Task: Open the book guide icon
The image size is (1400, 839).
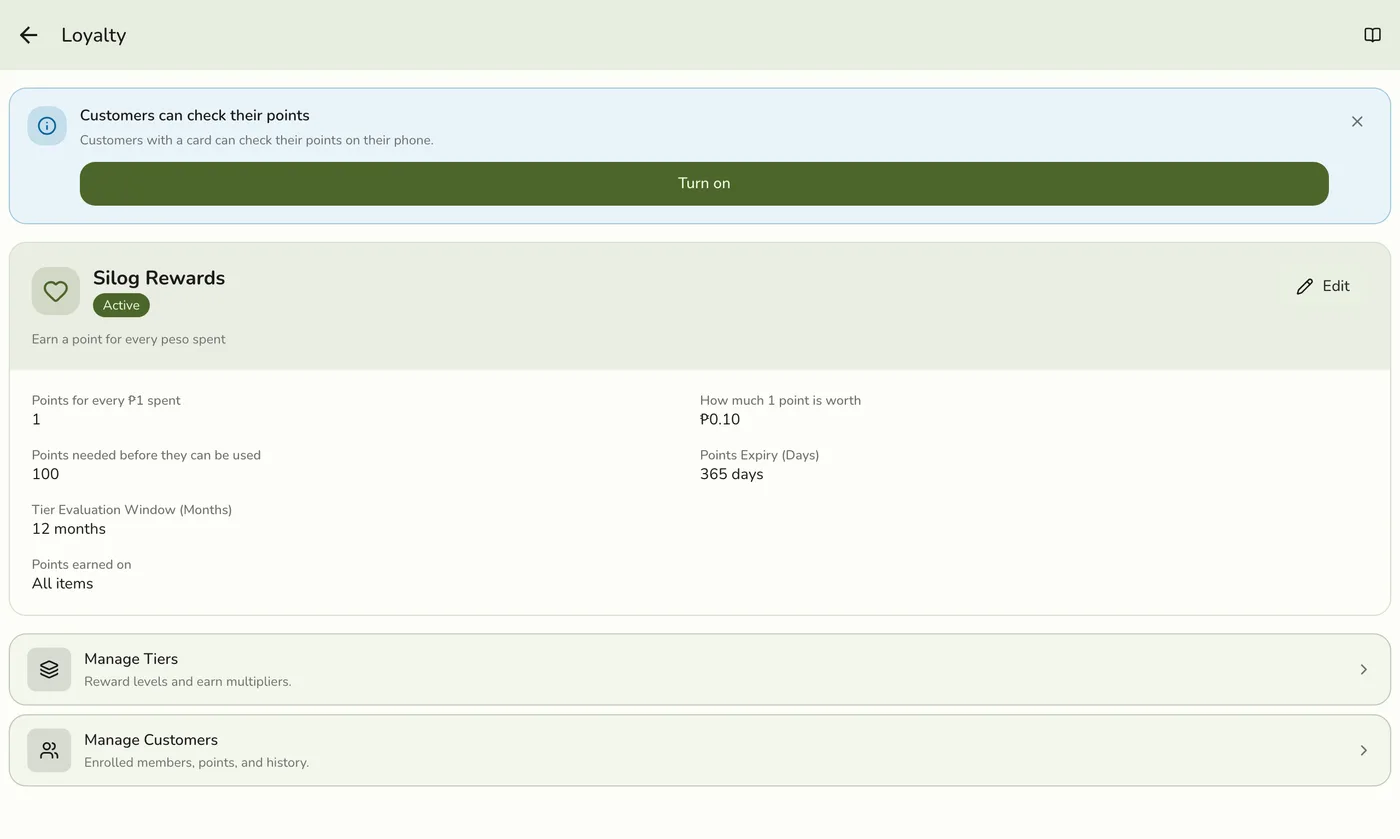Action: click(x=1372, y=35)
